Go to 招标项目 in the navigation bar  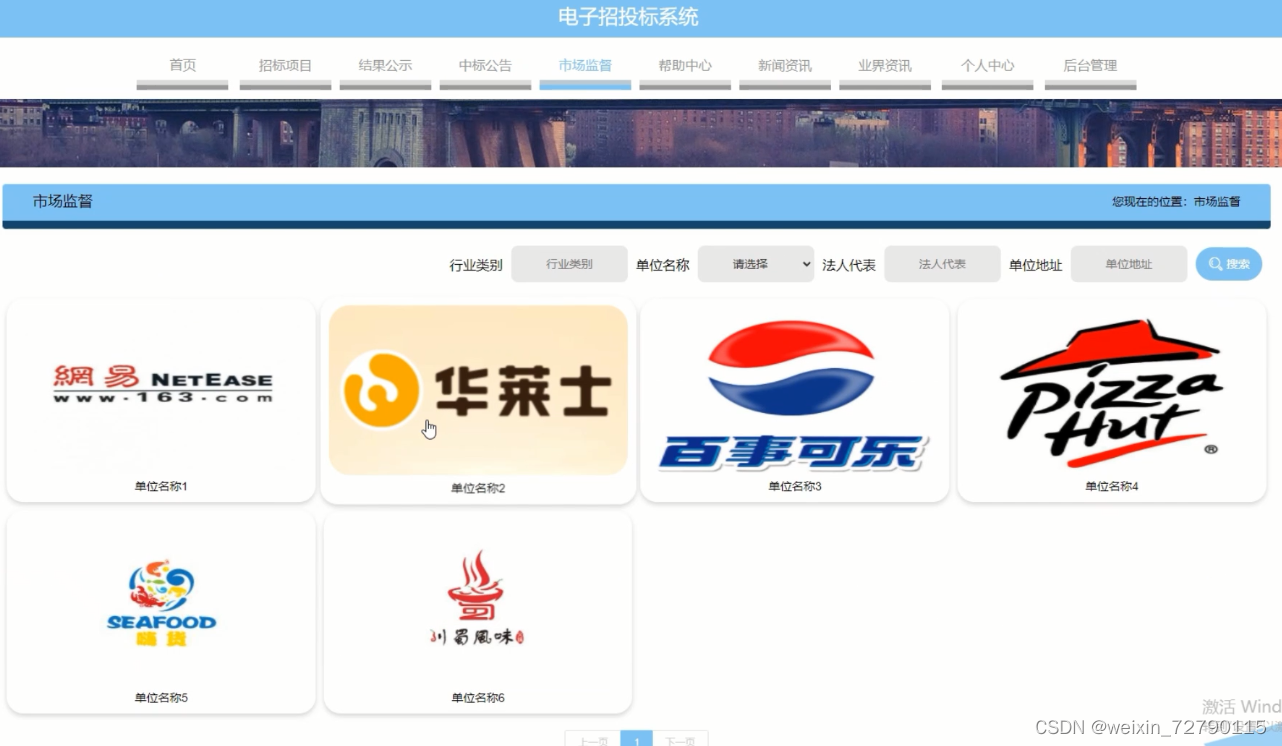(x=285, y=66)
